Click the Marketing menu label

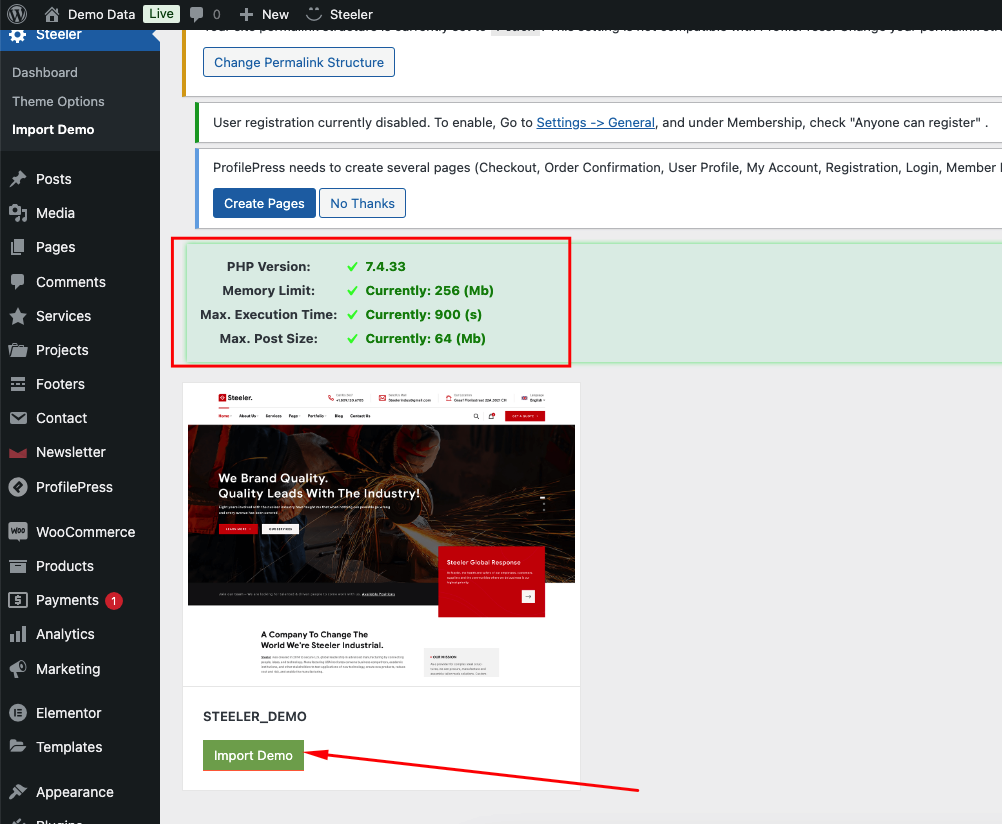(68, 669)
